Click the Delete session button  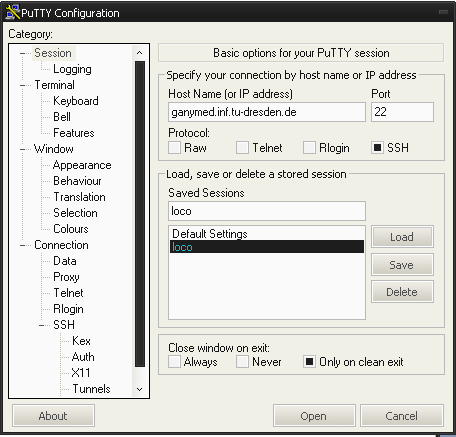coord(402,292)
